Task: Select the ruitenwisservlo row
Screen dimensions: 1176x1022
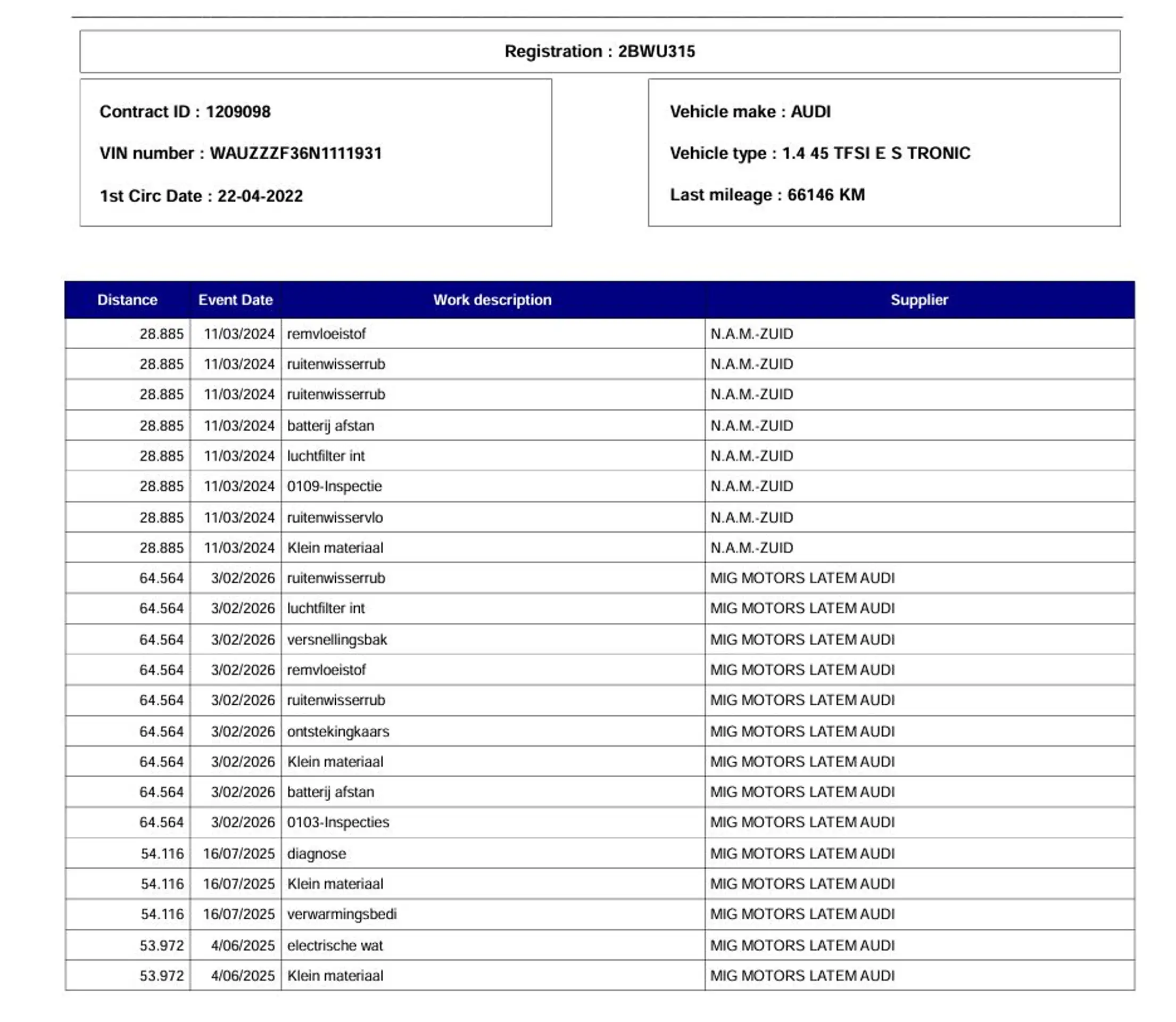Action: (x=600, y=517)
